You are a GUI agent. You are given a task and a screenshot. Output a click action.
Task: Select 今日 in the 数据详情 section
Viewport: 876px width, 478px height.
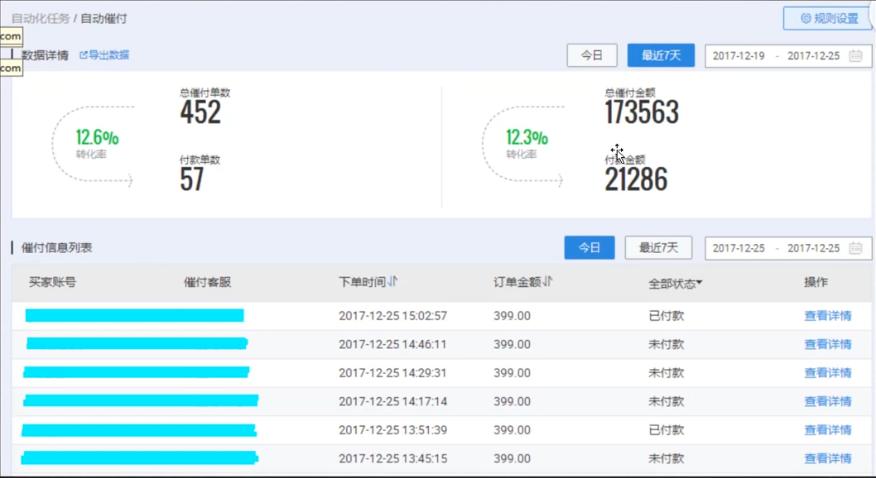click(592, 56)
